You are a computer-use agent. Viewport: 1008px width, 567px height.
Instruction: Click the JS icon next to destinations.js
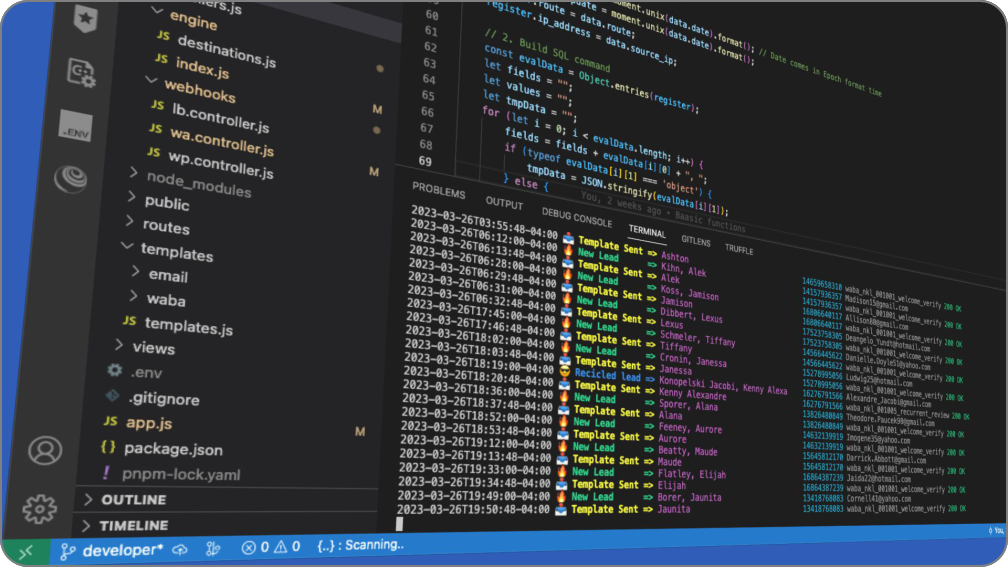click(x=163, y=35)
